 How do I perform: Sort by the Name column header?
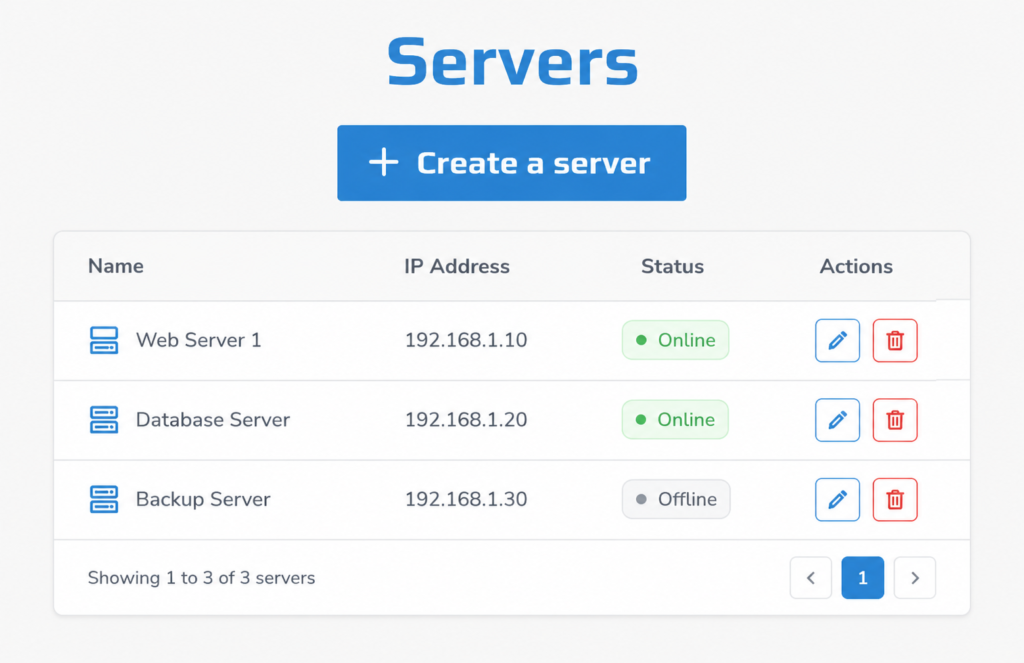(x=116, y=266)
